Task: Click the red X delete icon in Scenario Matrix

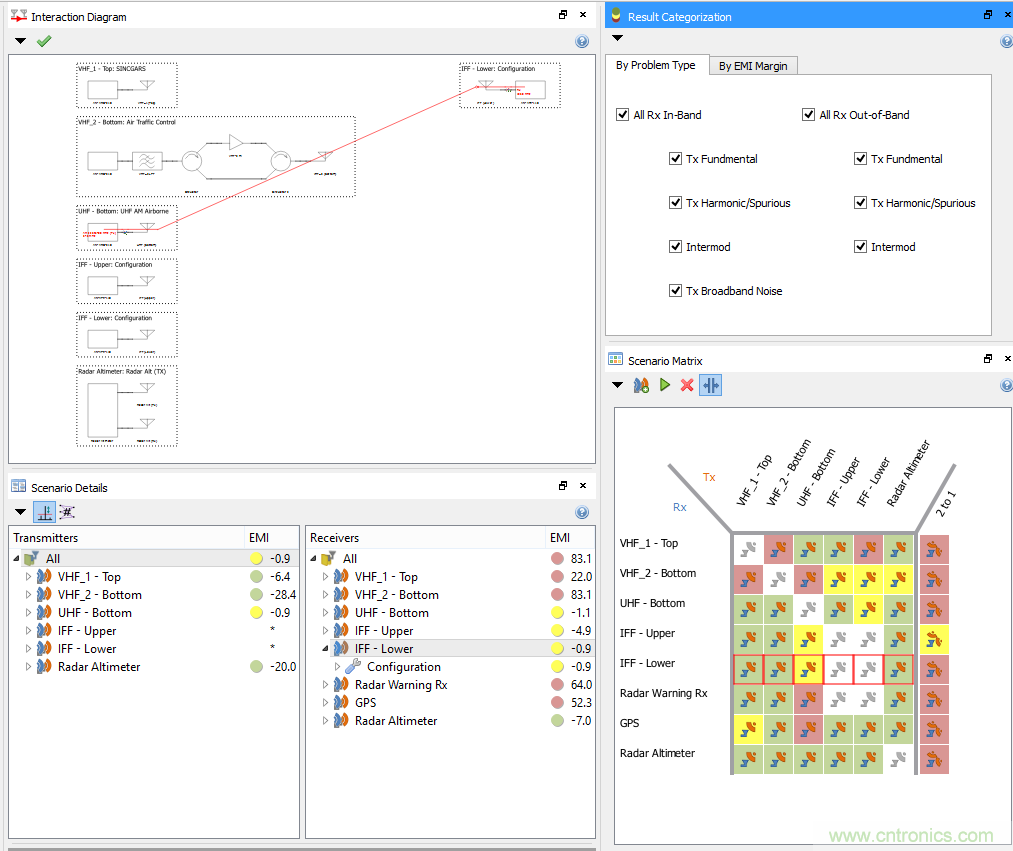Action: 687,385
